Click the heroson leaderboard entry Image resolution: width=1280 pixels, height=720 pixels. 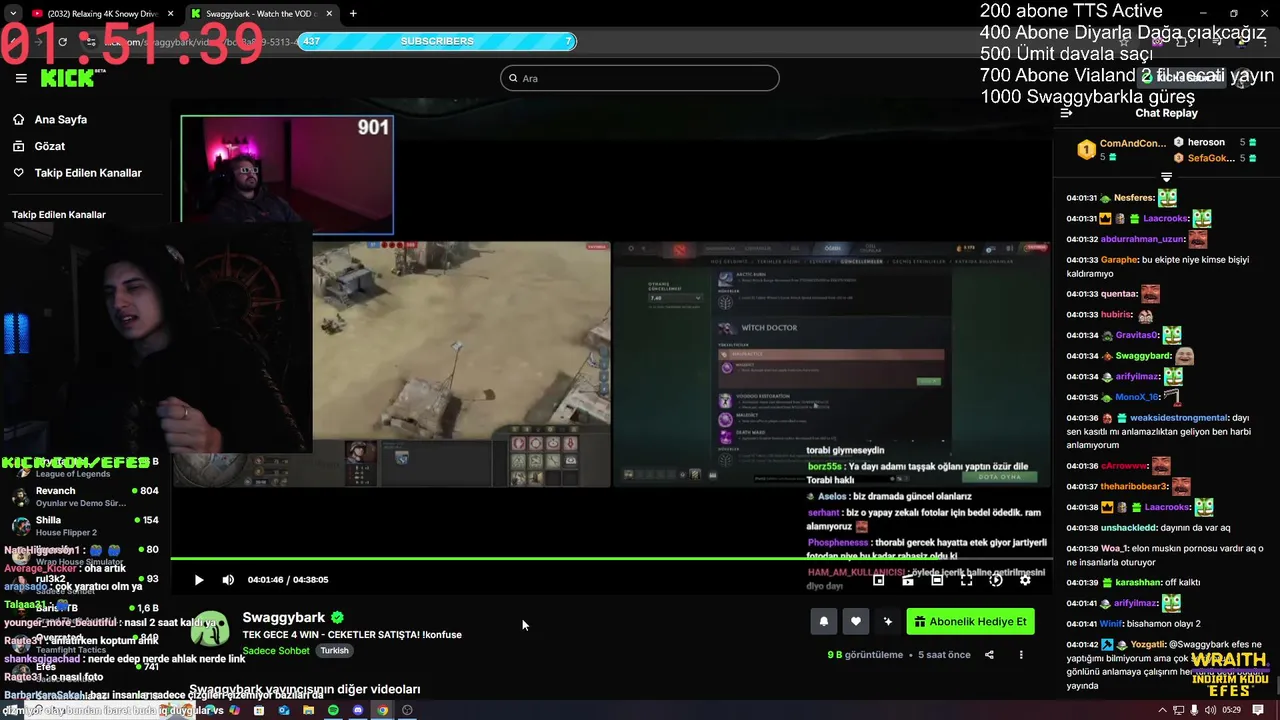pyautogui.click(x=1214, y=143)
